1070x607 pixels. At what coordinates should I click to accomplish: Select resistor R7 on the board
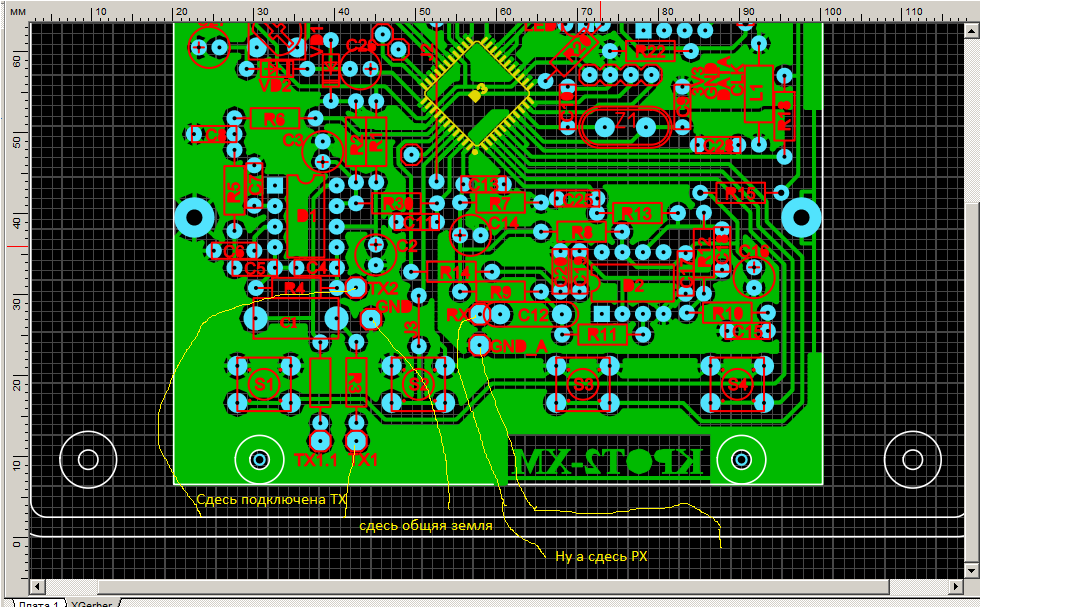[x=500, y=203]
